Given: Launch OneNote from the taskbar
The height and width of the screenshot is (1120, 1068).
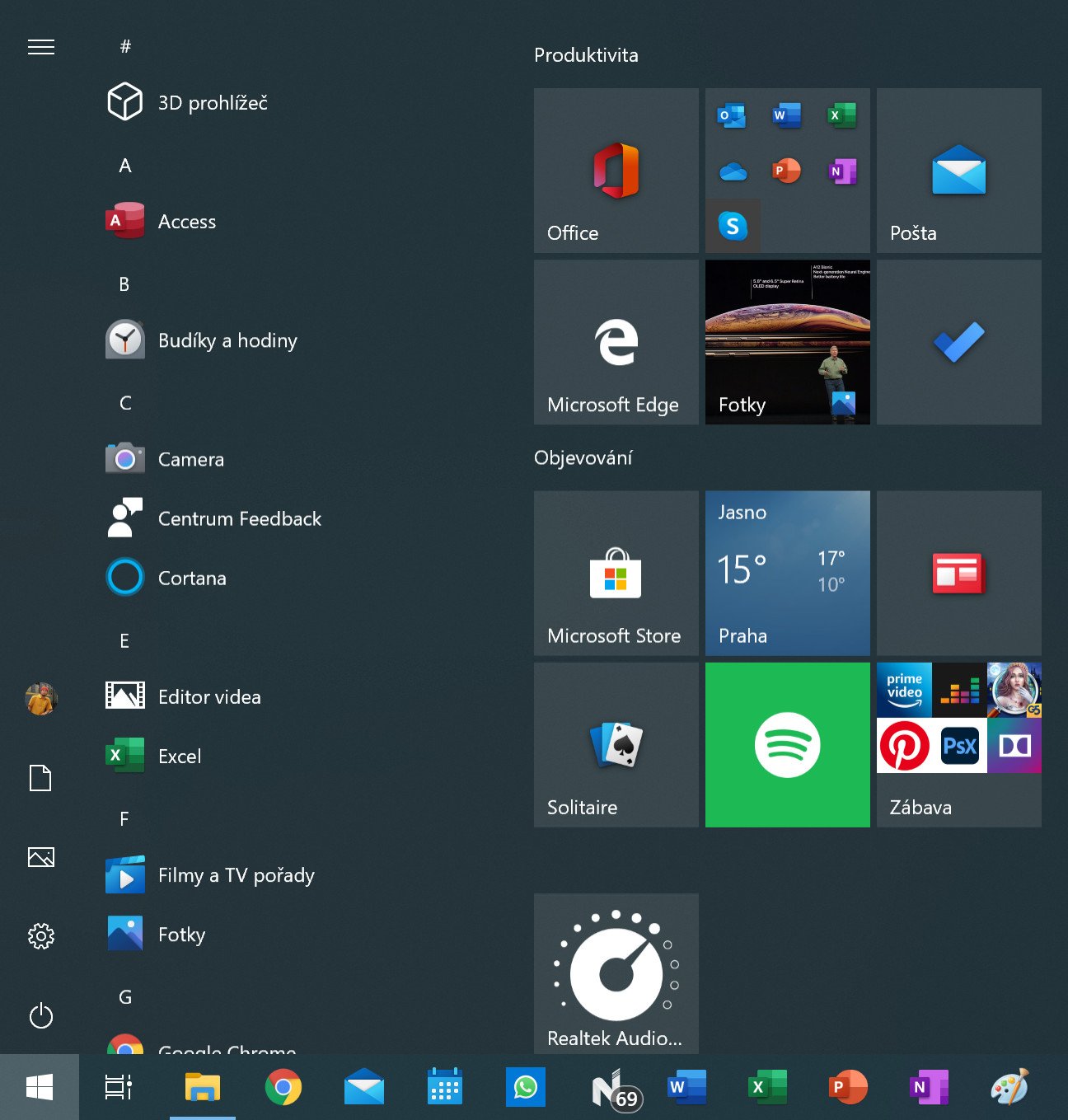Looking at the screenshot, I should (x=928, y=1087).
